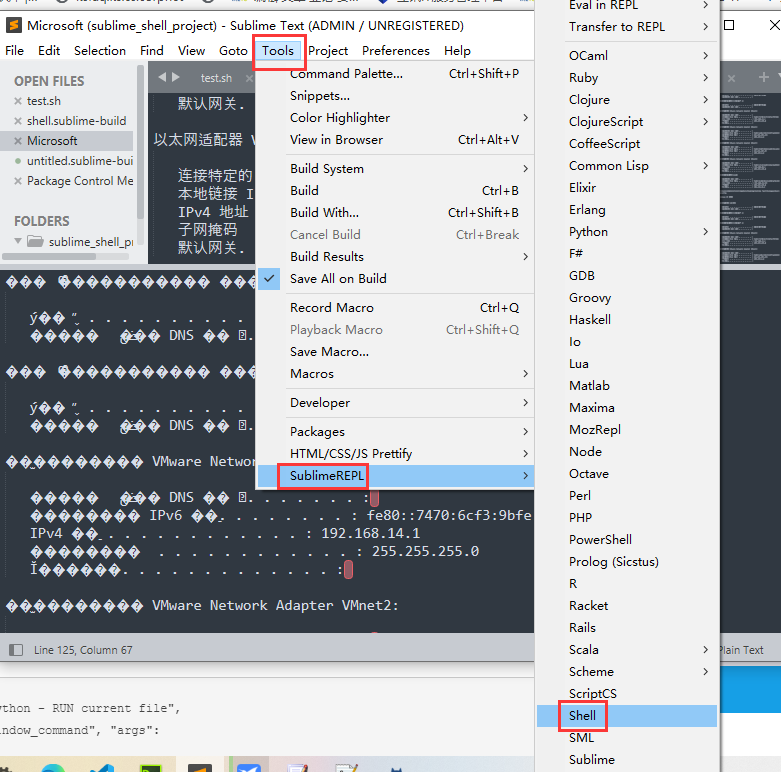
Task: Expand the Build Results submenu
Action: click(395, 257)
